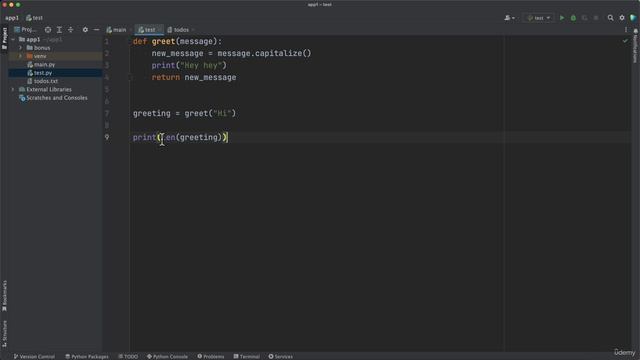Toggle the Bookmarks tool window stripe
Image resolution: width=640 pixels, height=360 pixels.
point(4,296)
